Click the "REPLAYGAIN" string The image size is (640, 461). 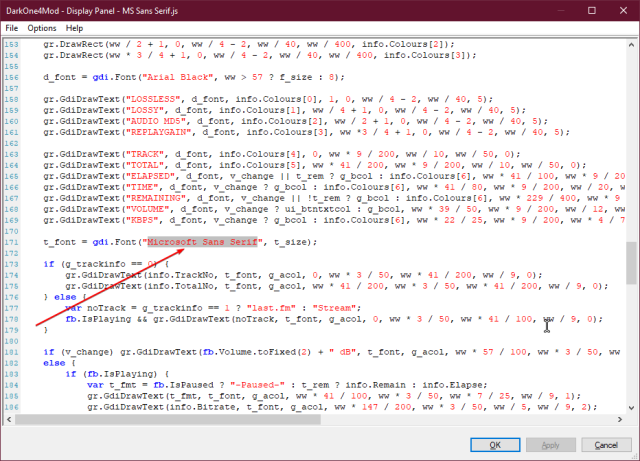point(158,132)
